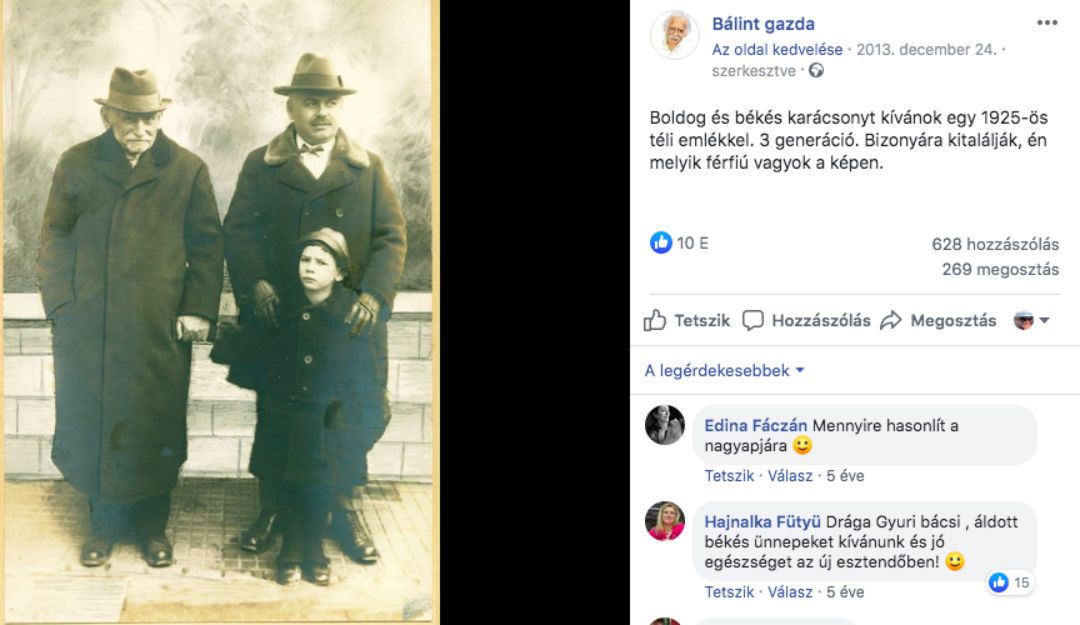Click Válasz under Hajnalka Fütyü's comment
The image size is (1080, 625).
(790, 592)
